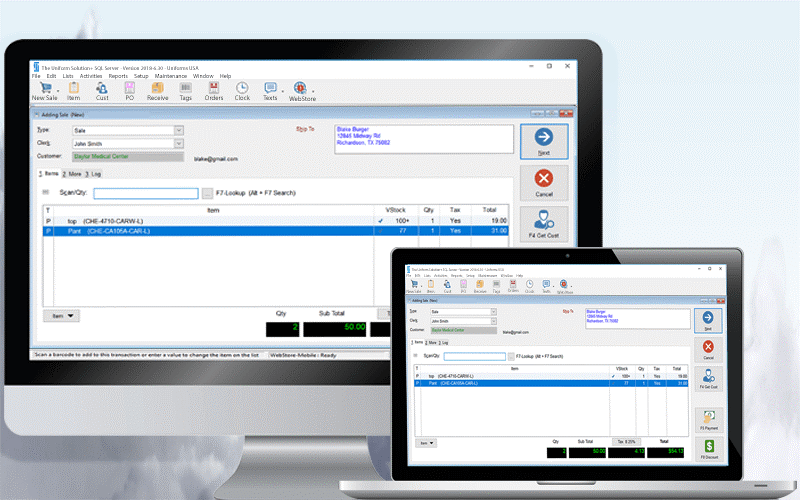Click the red Cancel button on large monitor
The width and height of the screenshot is (800, 500).
point(544,183)
